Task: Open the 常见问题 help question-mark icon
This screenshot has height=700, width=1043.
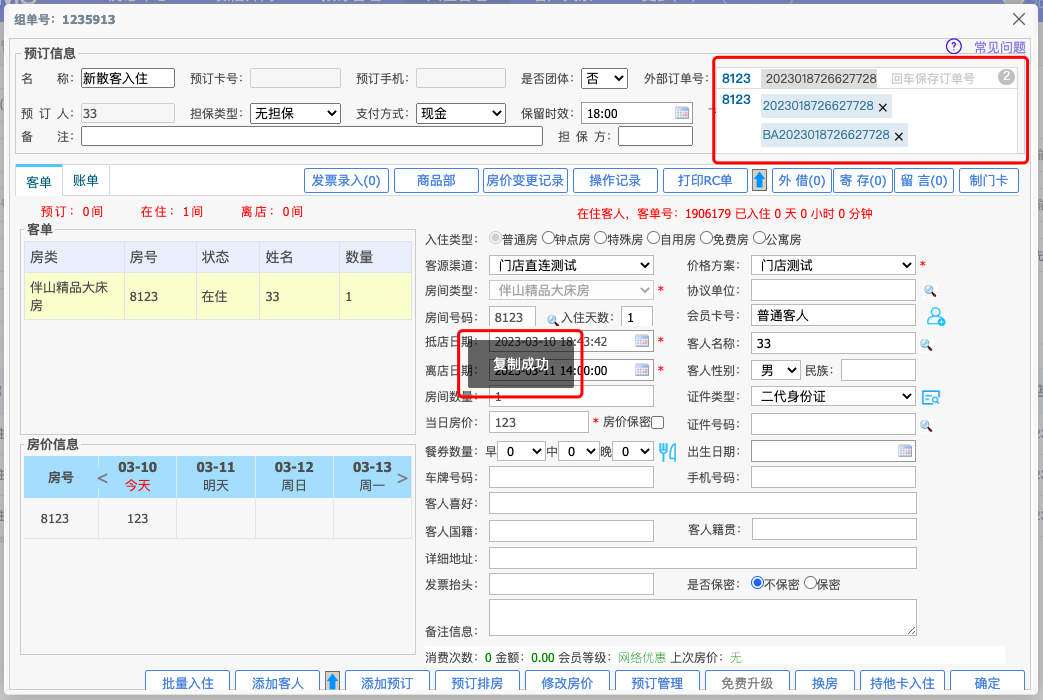Action: (953, 46)
